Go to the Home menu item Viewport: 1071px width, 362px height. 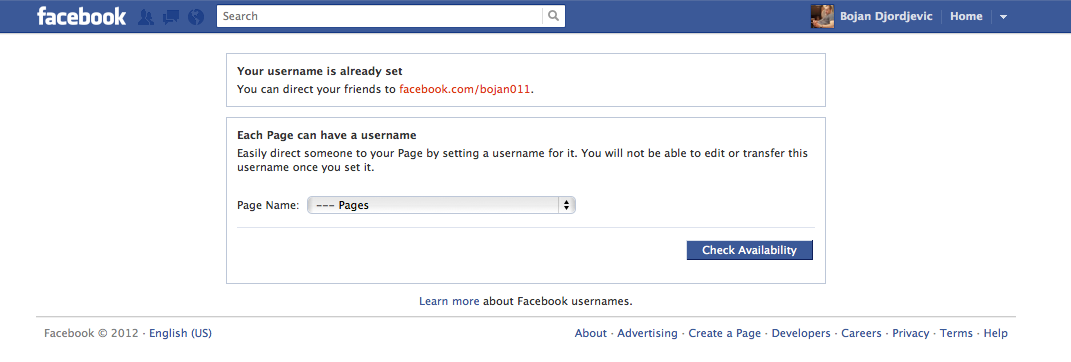coord(966,16)
